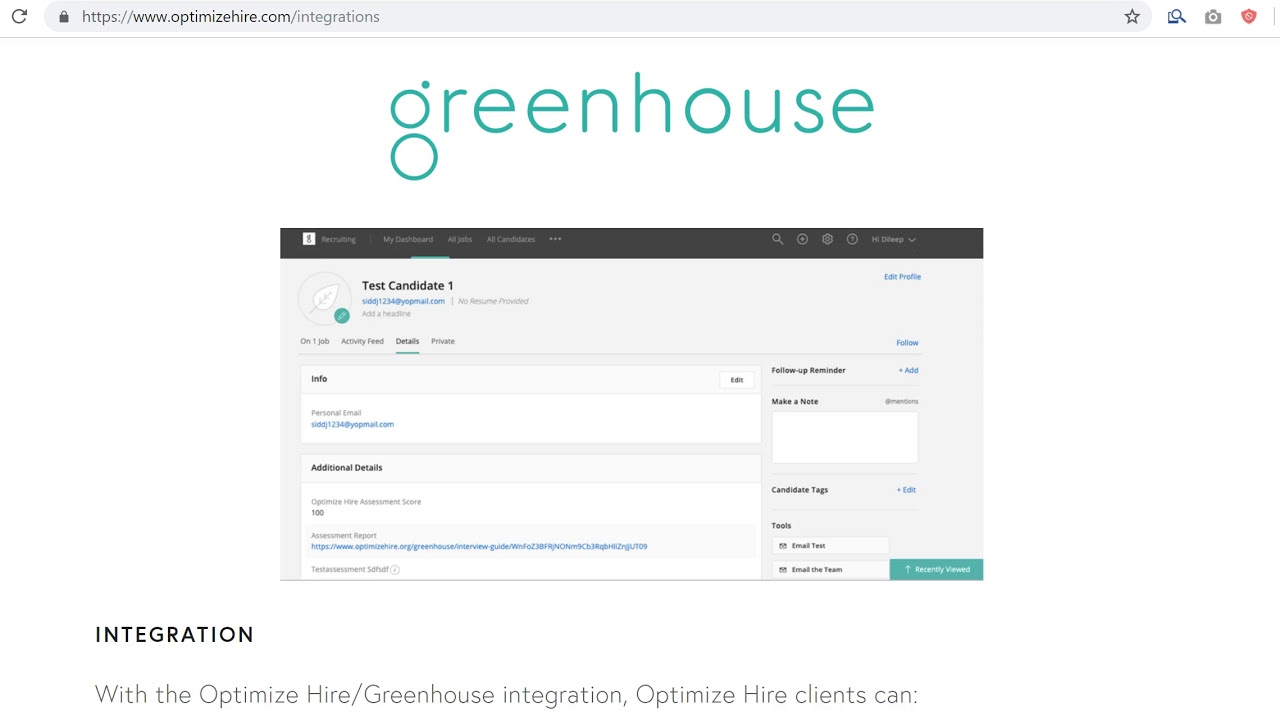Click the browser address bar URL
Image resolution: width=1280 pixels, height=720 pixels.
pos(231,17)
